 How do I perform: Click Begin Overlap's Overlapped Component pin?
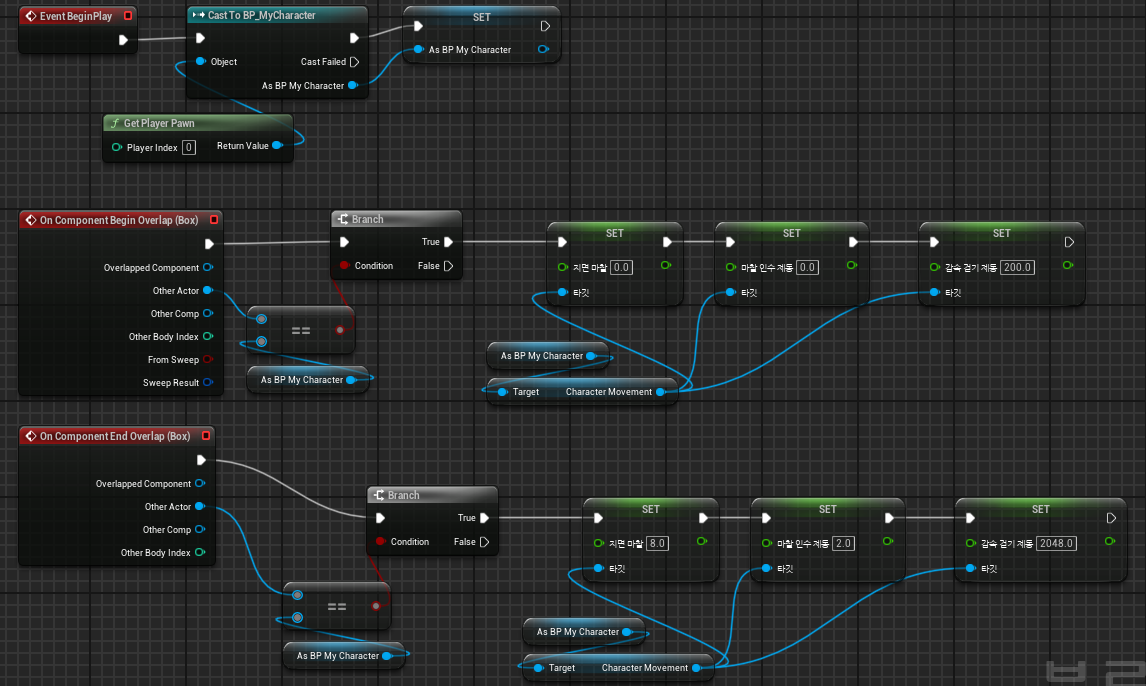pyautogui.click(x=208, y=267)
